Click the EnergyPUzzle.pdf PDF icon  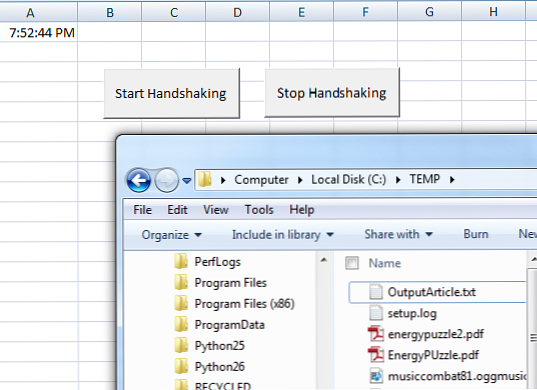[376, 355]
